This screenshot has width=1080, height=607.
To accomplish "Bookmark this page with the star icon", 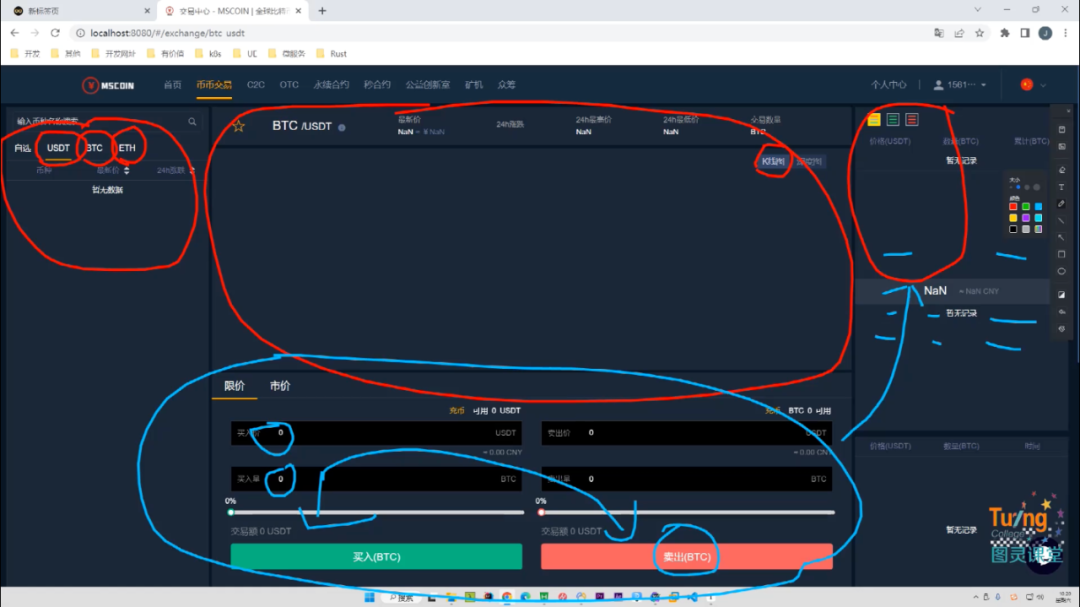I will coord(979,33).
